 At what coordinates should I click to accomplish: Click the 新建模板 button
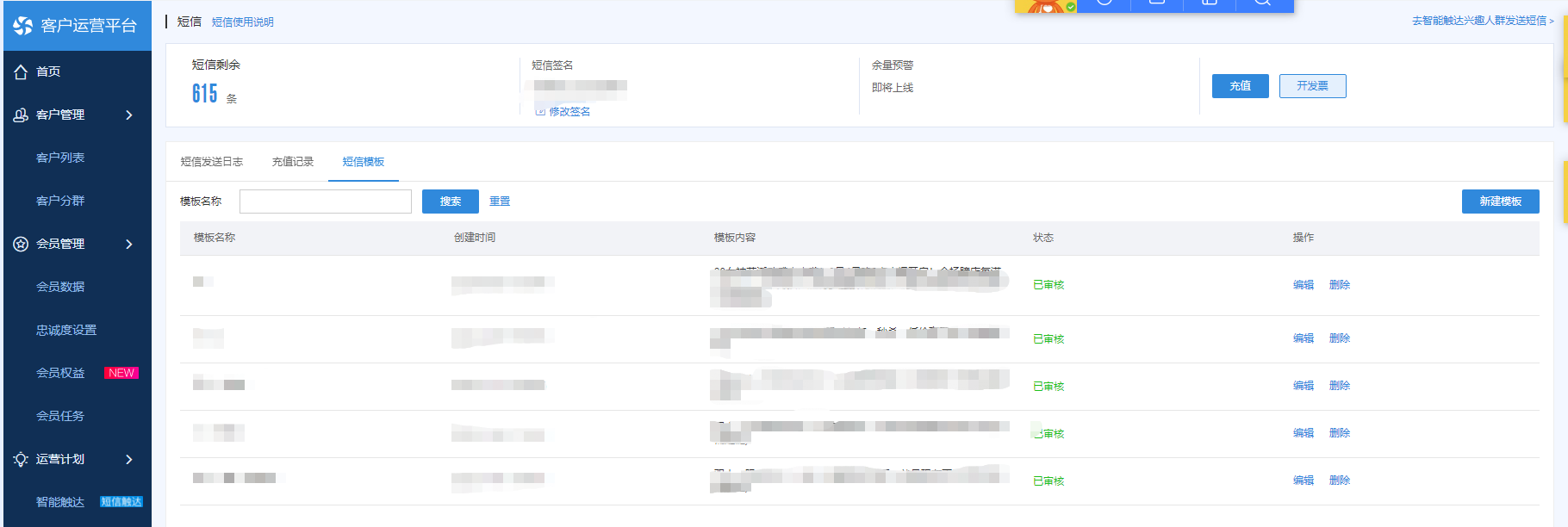click(x=1500, y=201)
